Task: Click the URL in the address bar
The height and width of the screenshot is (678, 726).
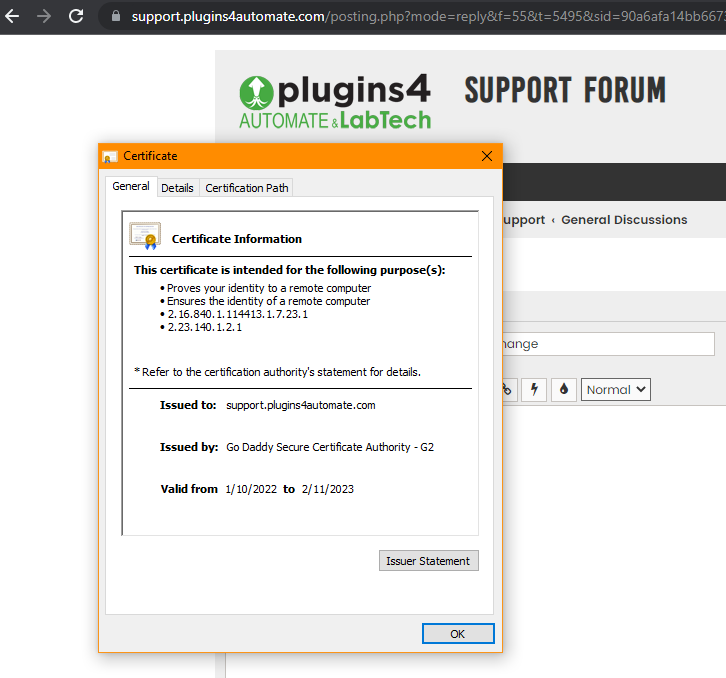Action: [428, 16]
